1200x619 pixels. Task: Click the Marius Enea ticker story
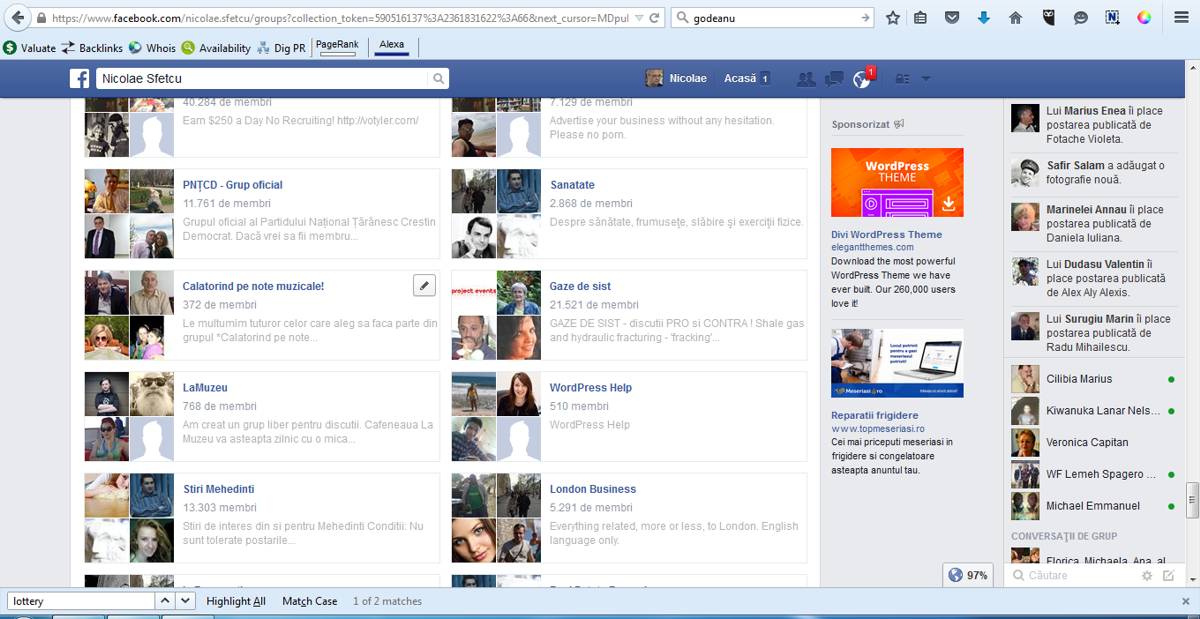point(1092,125)
